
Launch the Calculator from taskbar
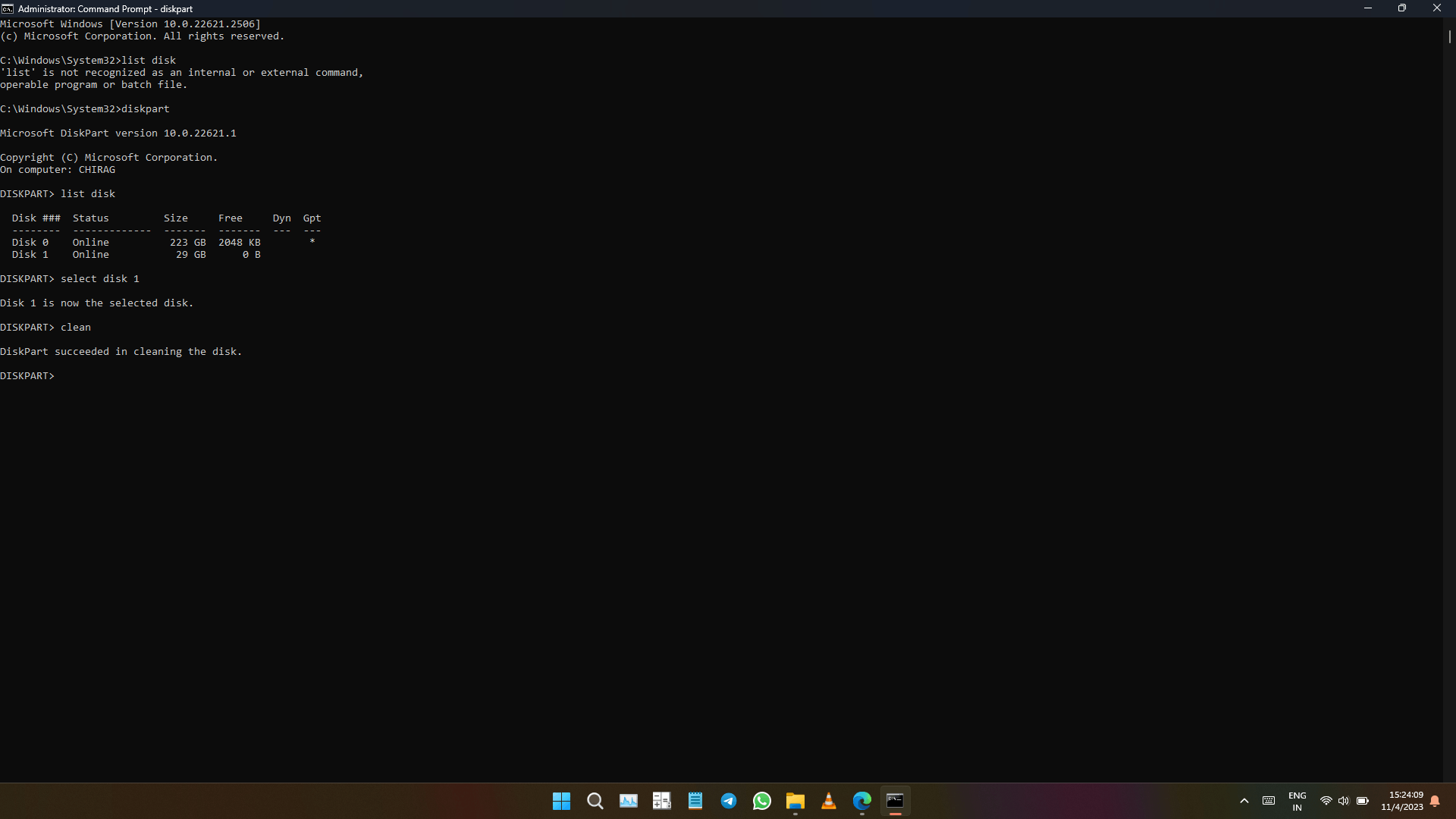(x=662, y=801)
